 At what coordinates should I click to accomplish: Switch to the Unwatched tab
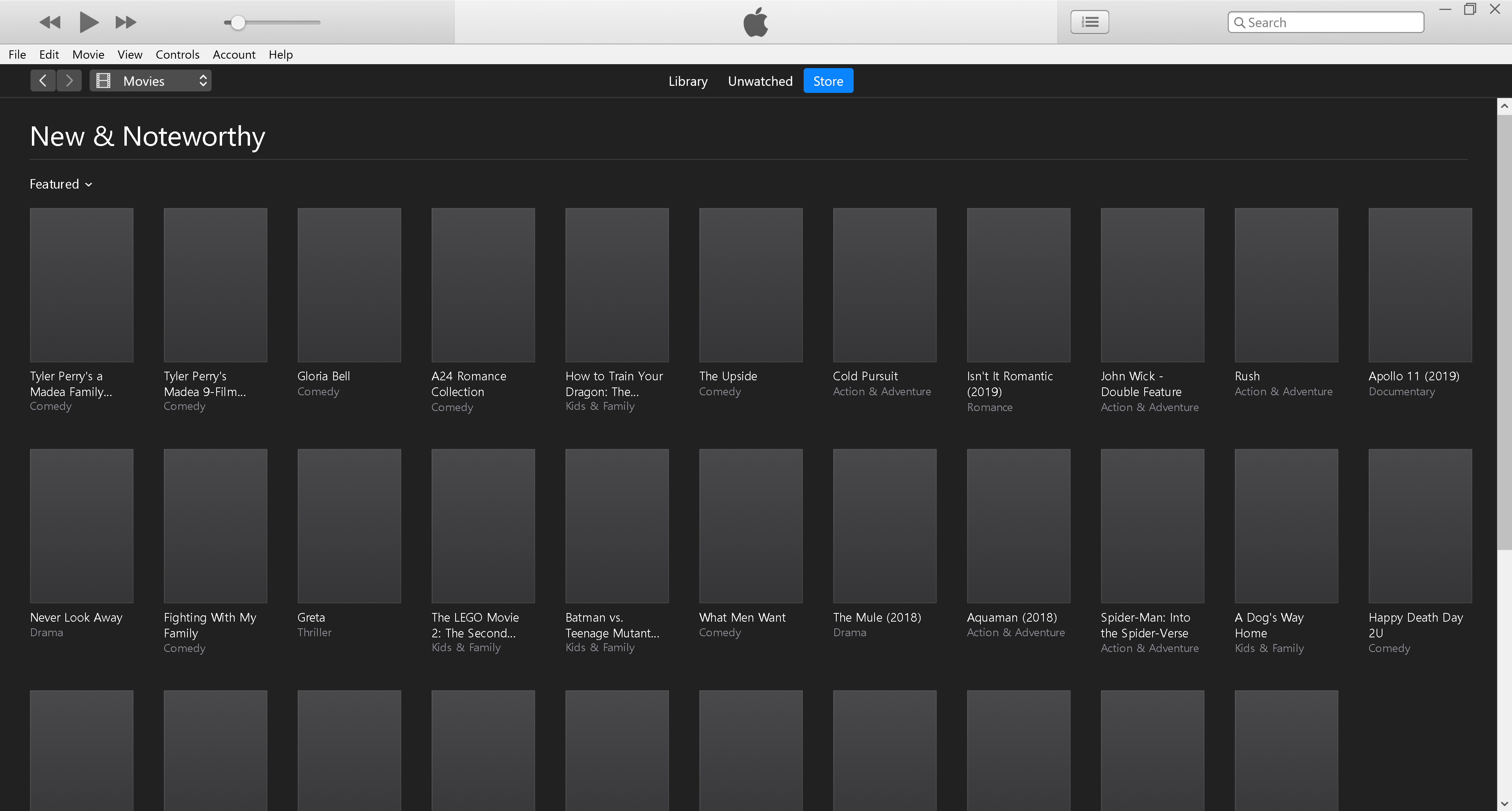(x=760, y=81)
